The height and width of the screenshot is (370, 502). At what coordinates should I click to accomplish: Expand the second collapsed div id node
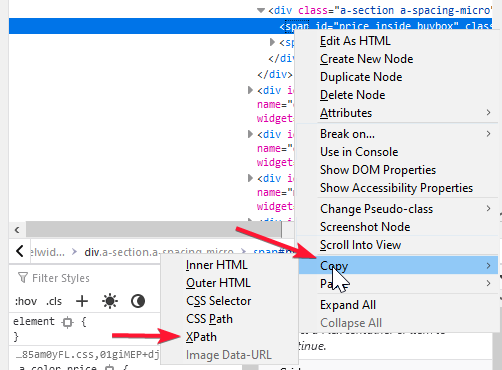click(250, 134)
